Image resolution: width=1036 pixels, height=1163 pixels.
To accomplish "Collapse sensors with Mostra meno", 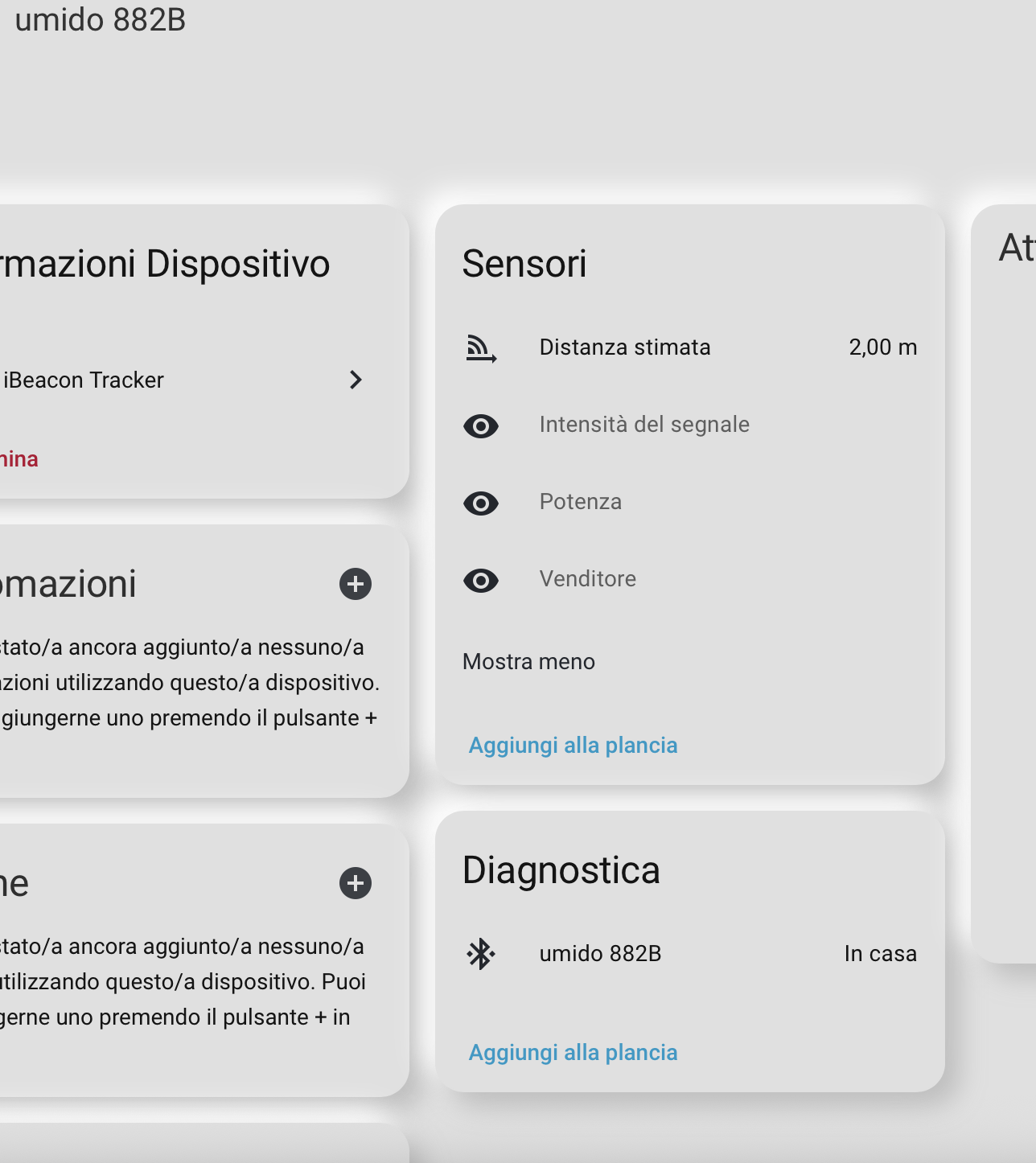I will click(x=528, y=662).
